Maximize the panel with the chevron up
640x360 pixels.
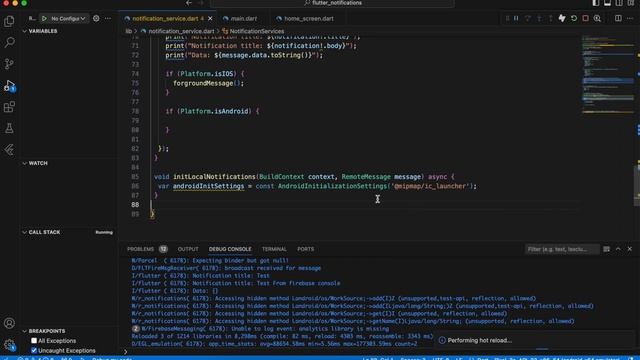pyautogui.click(x=618, y=249)
